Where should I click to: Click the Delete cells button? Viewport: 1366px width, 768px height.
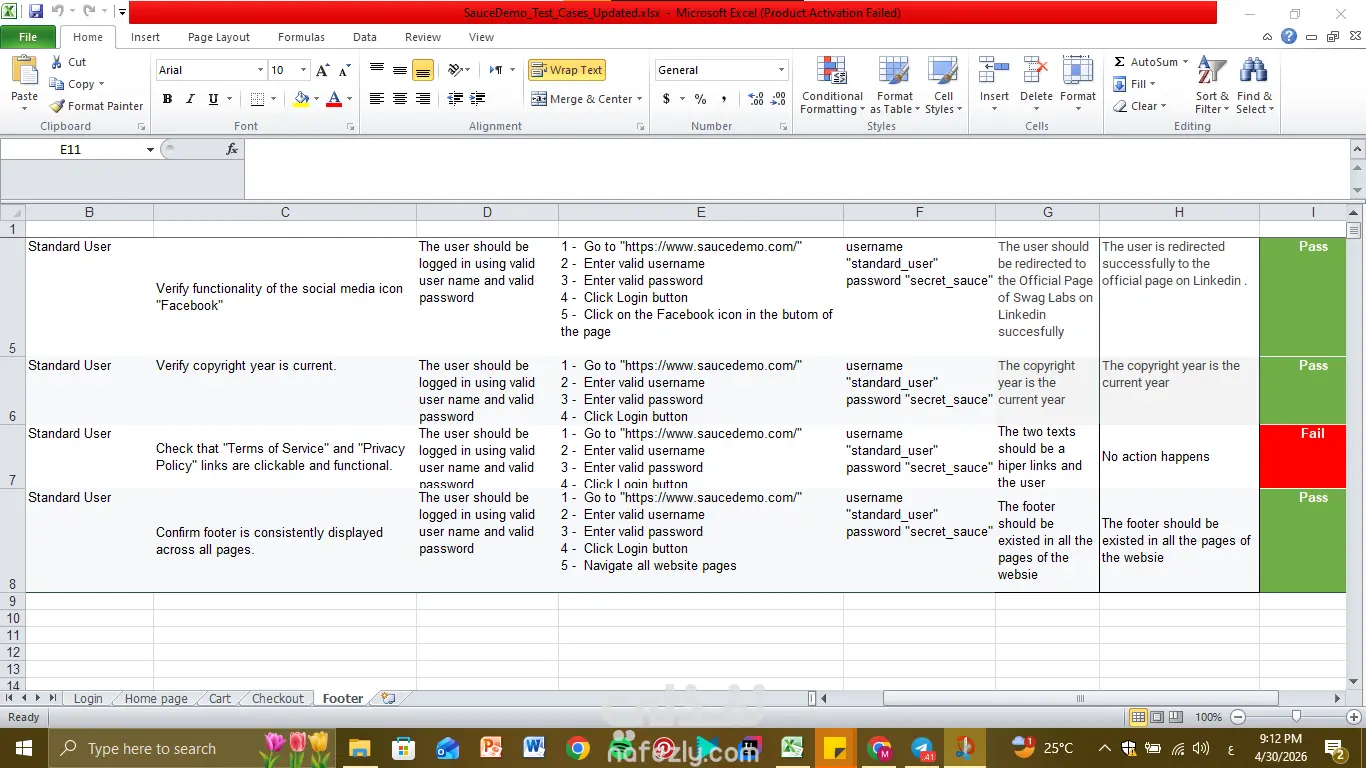click(x=1036, y=85)
